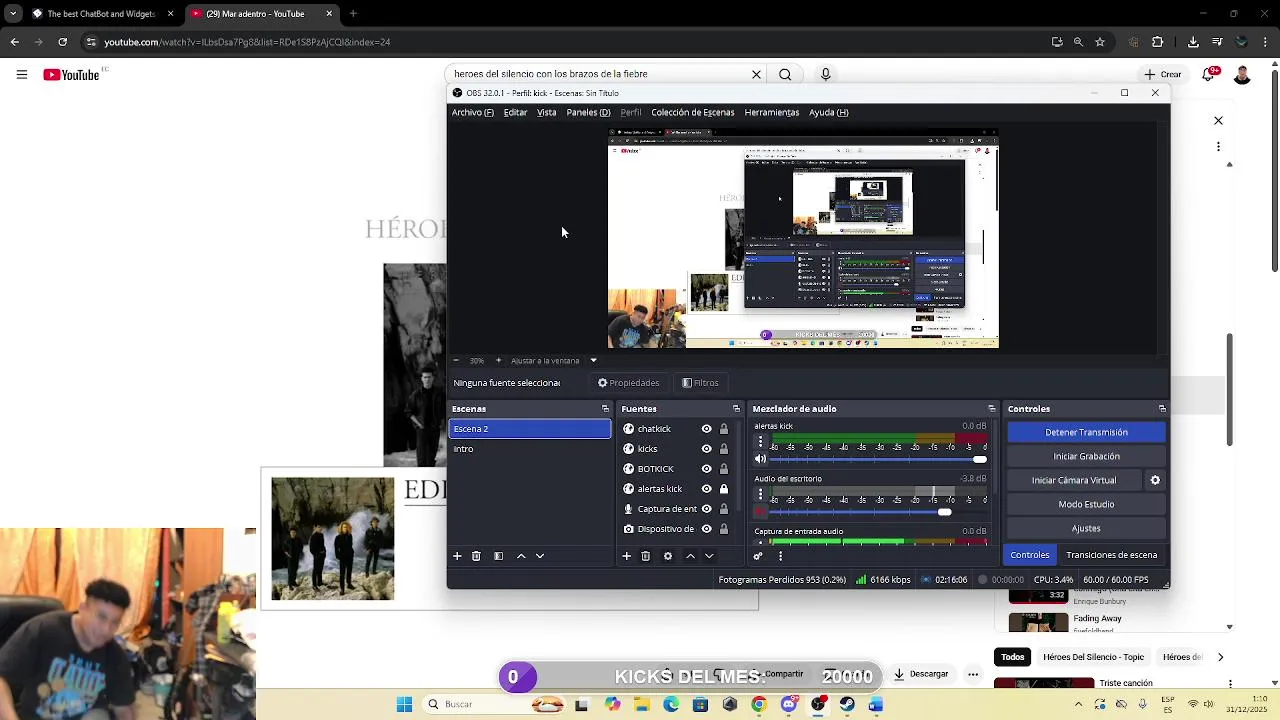Open preview scaling dropdown arrow
The image size is (1280, 720).
point(593,360)
